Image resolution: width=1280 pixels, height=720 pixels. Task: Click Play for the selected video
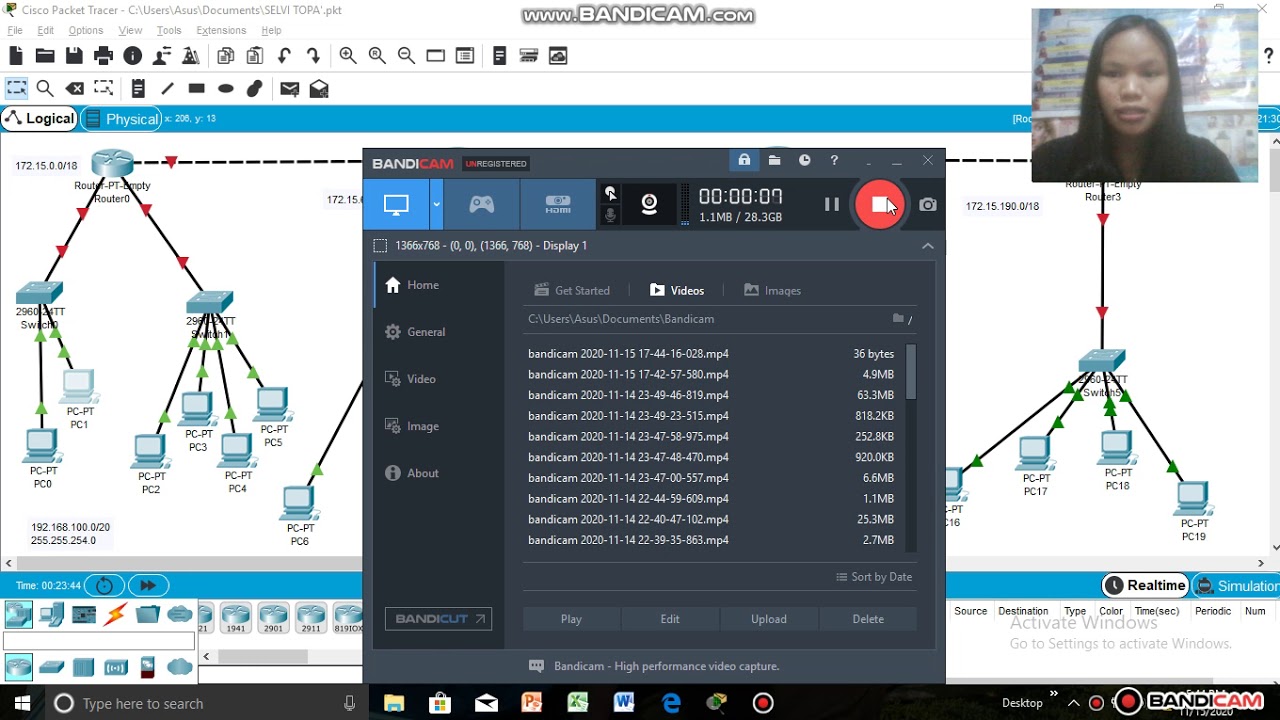coord(571,619)
